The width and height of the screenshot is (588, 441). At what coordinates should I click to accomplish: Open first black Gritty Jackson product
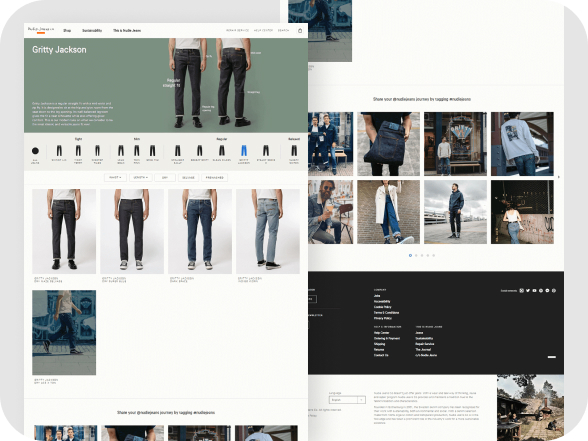64,231
